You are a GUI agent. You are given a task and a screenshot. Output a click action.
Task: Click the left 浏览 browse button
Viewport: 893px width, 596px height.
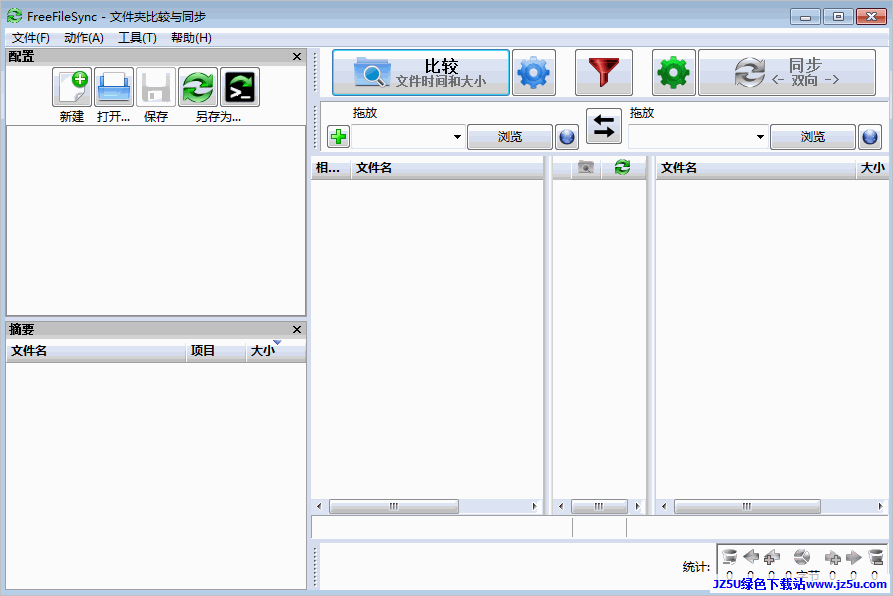point(510,137)
